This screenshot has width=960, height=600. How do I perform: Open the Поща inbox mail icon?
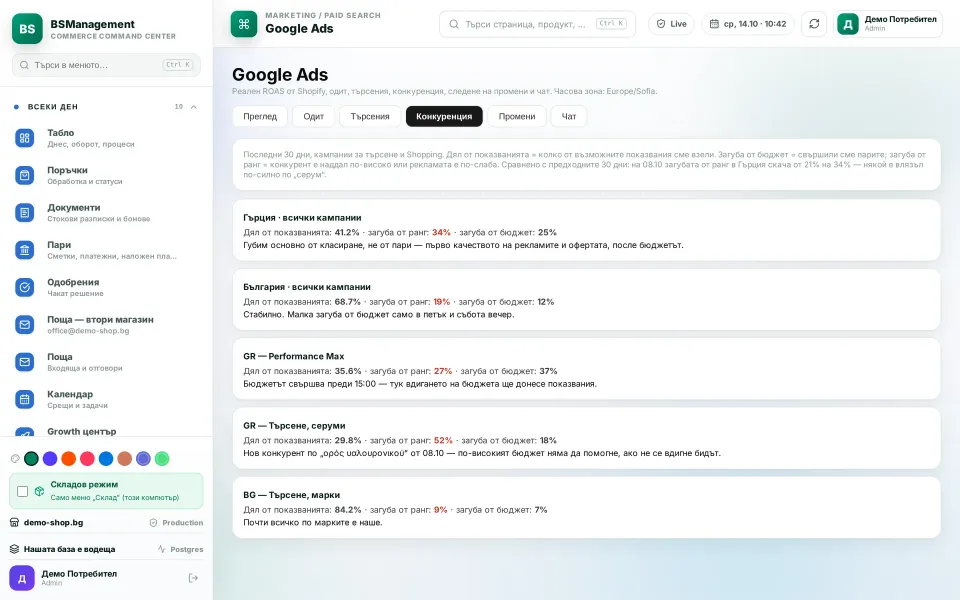point(24,362)
